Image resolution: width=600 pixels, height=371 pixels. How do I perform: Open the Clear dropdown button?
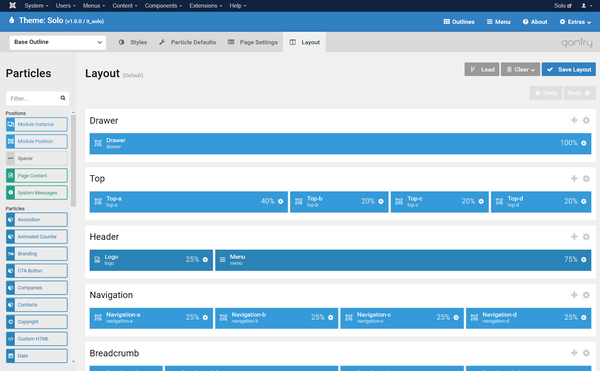click(x=520, y=70)
